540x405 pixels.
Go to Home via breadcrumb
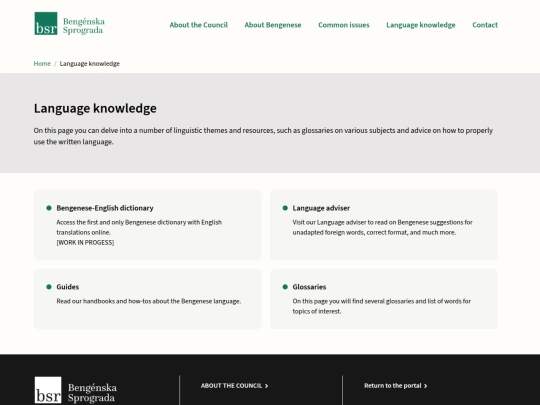(x=42, y=63)
